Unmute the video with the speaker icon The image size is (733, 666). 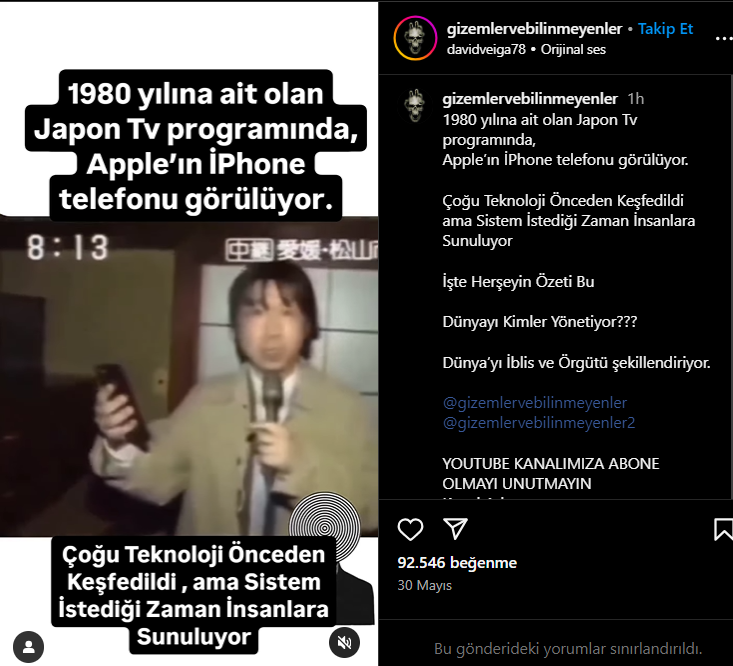tap(344, 642)
